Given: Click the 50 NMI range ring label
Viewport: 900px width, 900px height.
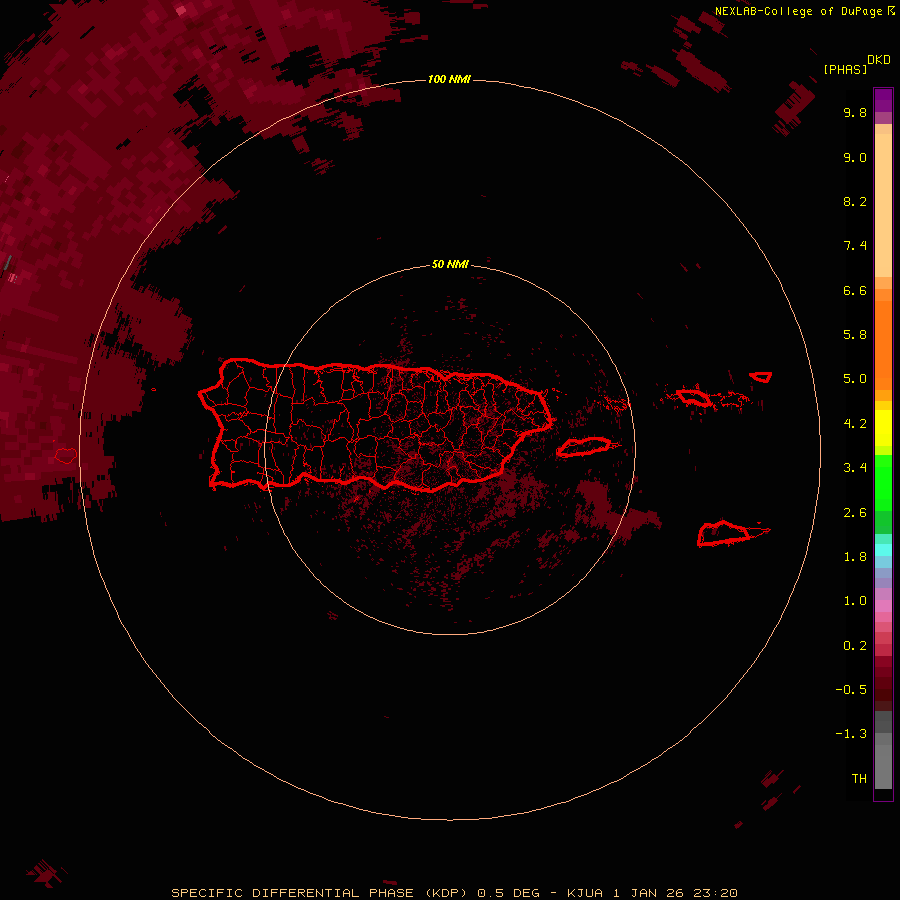Looking at the screenshot, I should pos(450,264).
